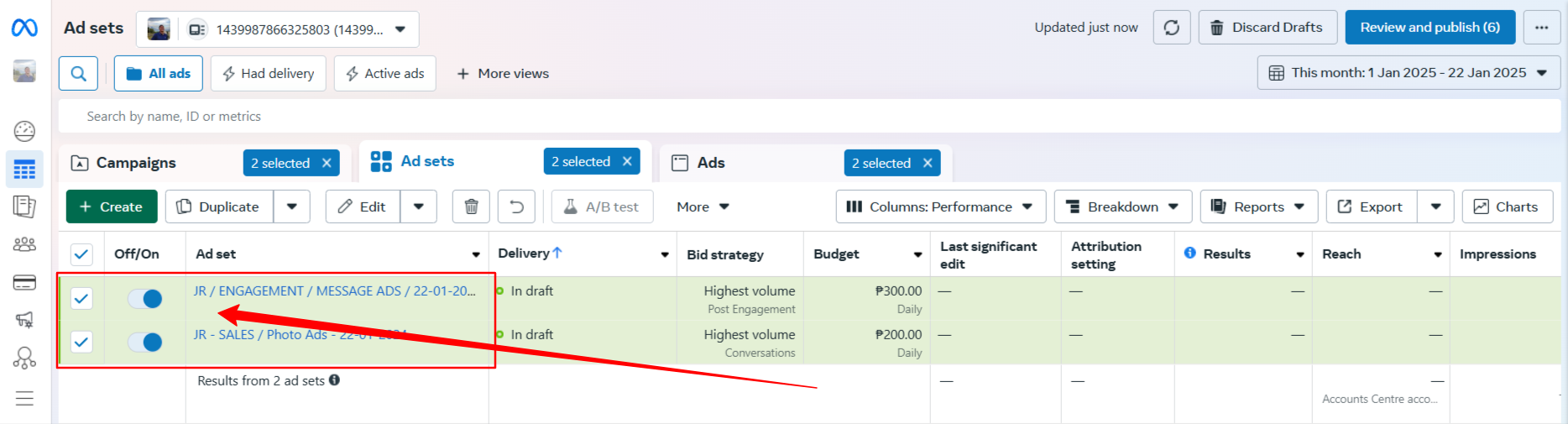
Task: Open the billing card icon in sidebar
Action: click(24, 282)
